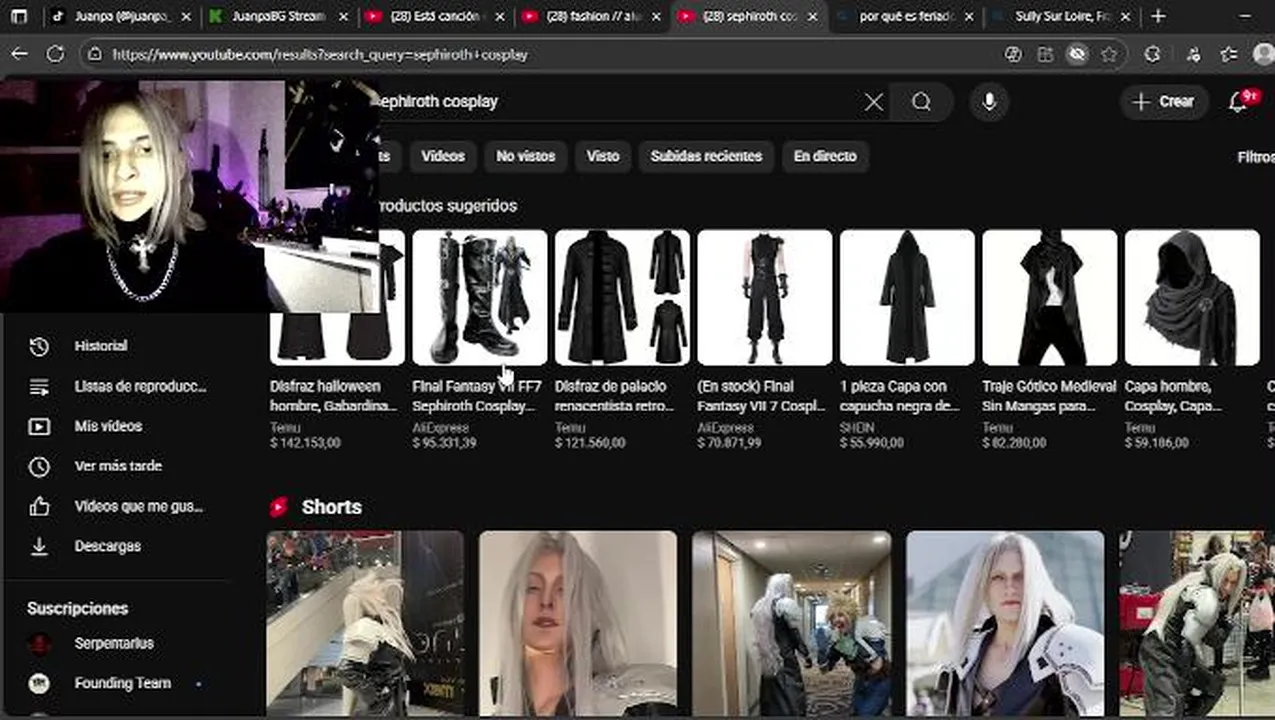This screenshot has width=1275, height=720.
Task: Filter results by No vistos chip
Action: (x=525, y=156)
